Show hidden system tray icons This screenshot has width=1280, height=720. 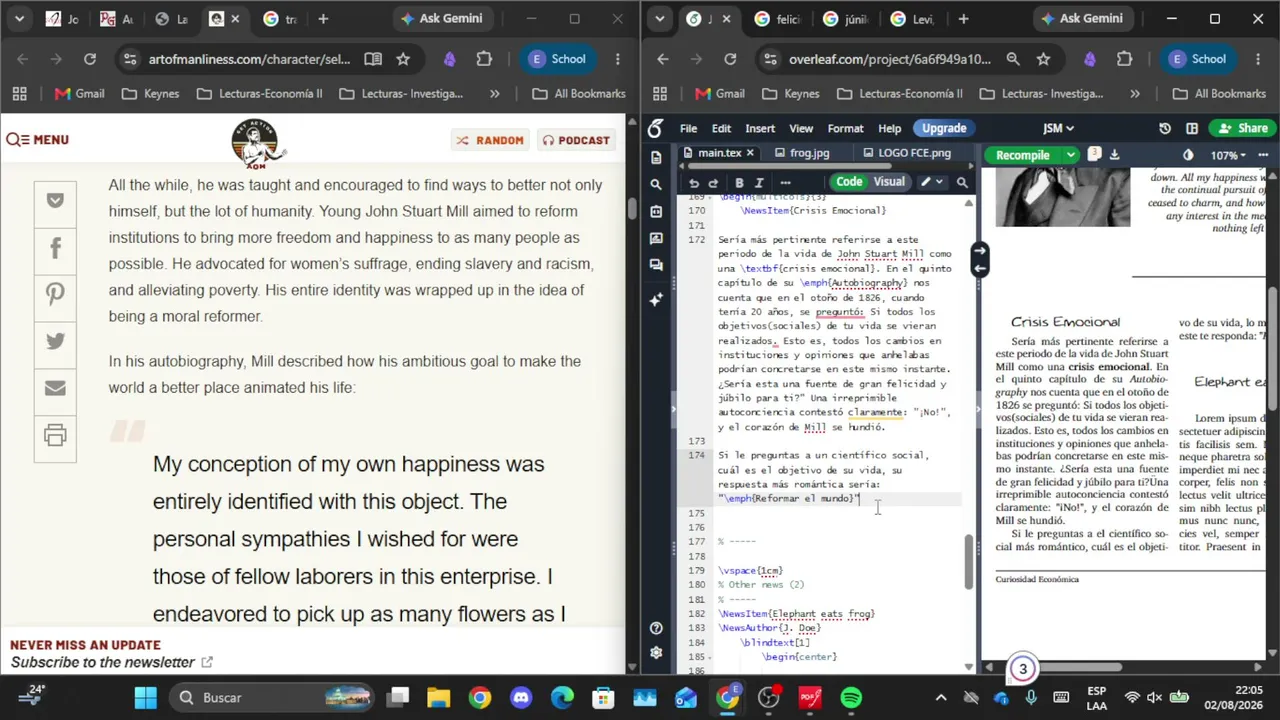pos(940,698)
